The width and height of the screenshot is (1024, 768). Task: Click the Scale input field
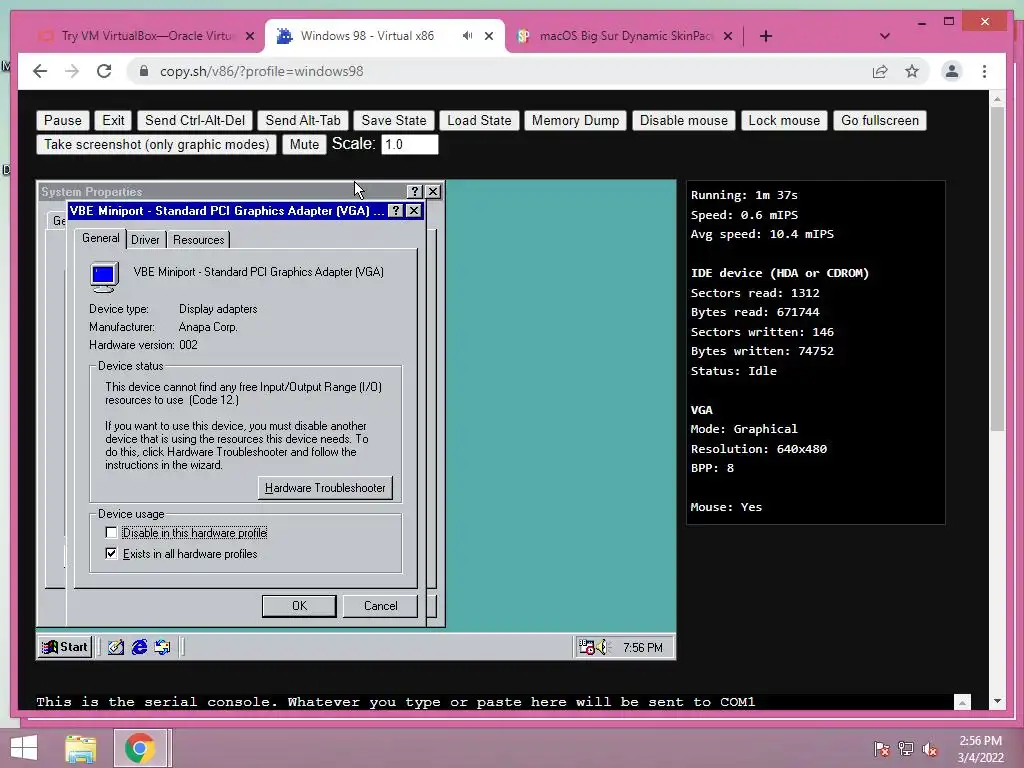click(409, 144)
